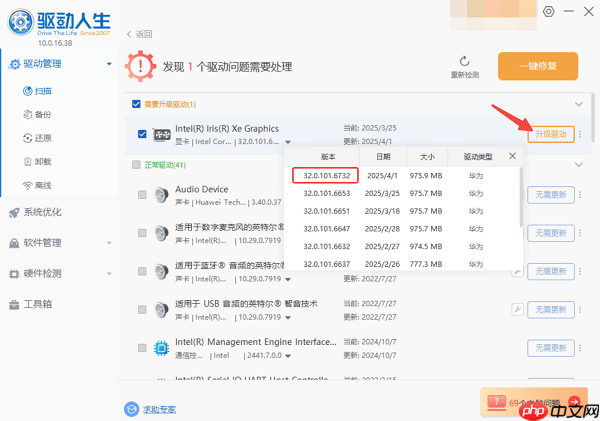The width and height of the screenshot is (600, 421).
Task: Click the 驱动人生 logo icon
Action: [21, 22]
